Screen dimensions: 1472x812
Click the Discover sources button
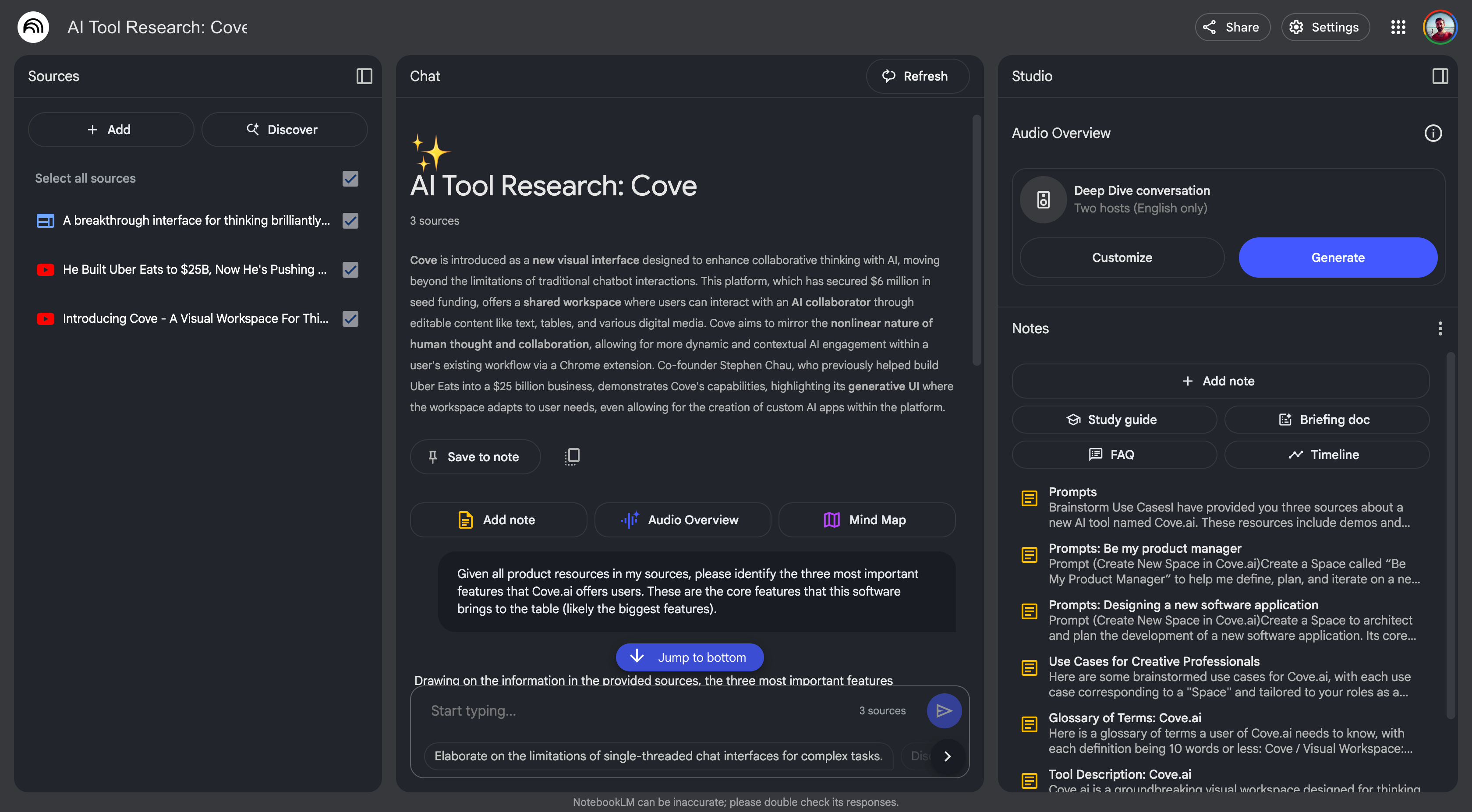(284, 130)
